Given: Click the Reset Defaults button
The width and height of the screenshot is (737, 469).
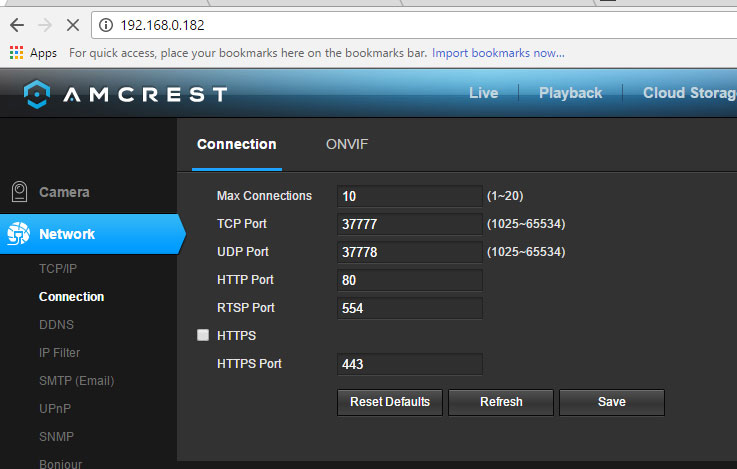Looking at the screenshot, I should (390, 402).
